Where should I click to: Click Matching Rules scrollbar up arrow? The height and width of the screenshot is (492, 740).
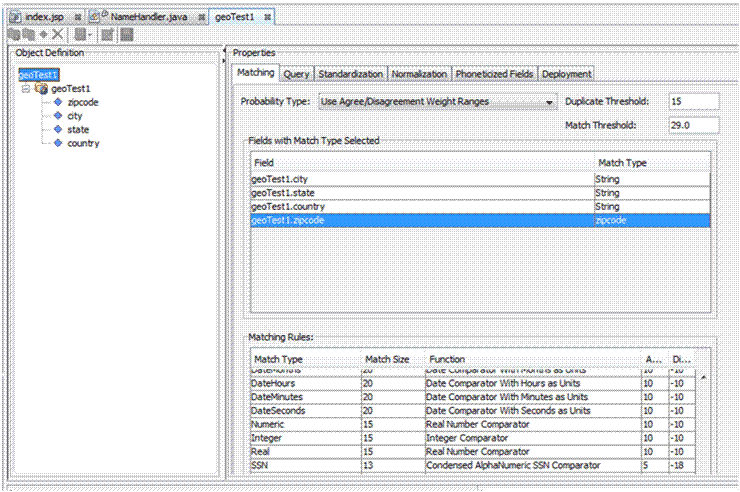[x=703, y=377]
